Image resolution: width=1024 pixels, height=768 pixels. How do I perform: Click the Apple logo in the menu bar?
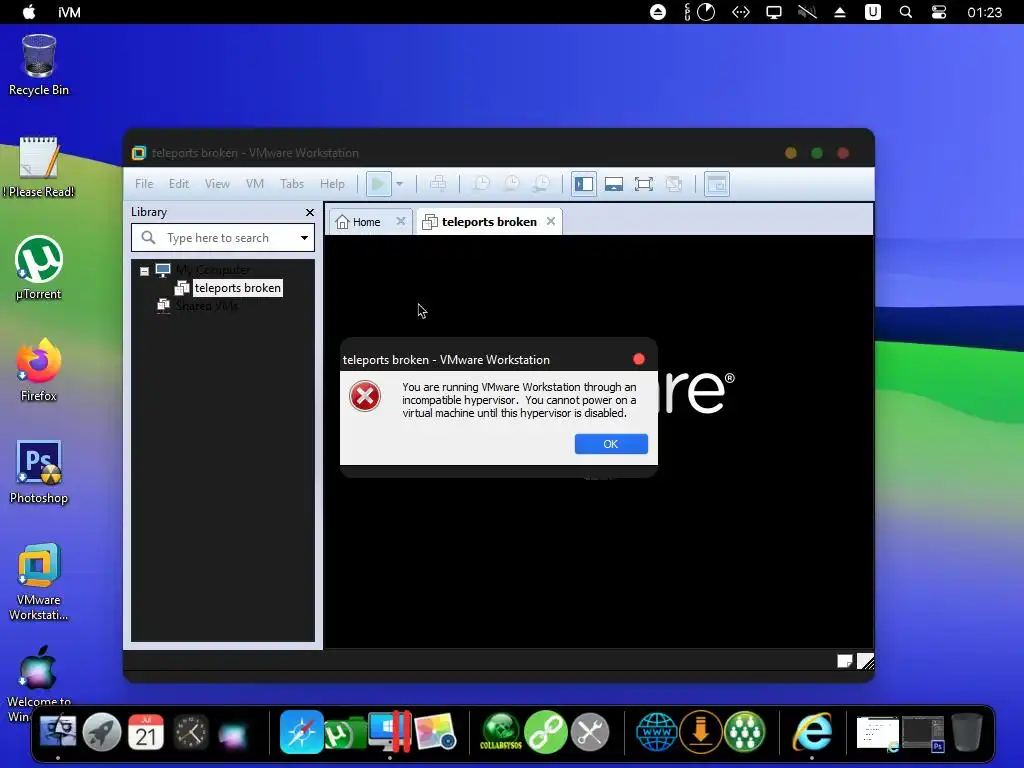pyautogui.click(x=29, y=12)
